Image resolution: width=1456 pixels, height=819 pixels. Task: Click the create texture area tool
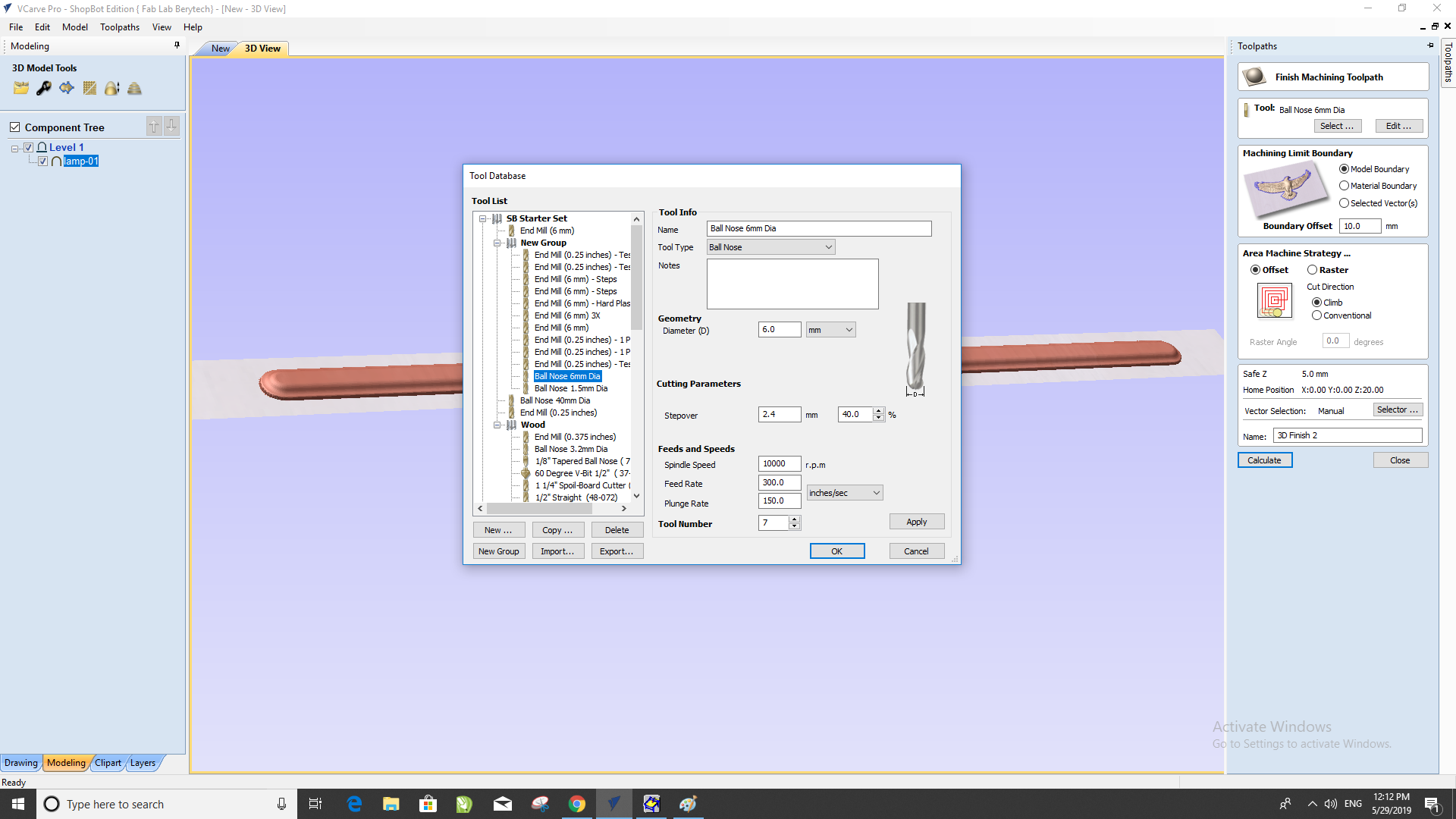(89, 89)
